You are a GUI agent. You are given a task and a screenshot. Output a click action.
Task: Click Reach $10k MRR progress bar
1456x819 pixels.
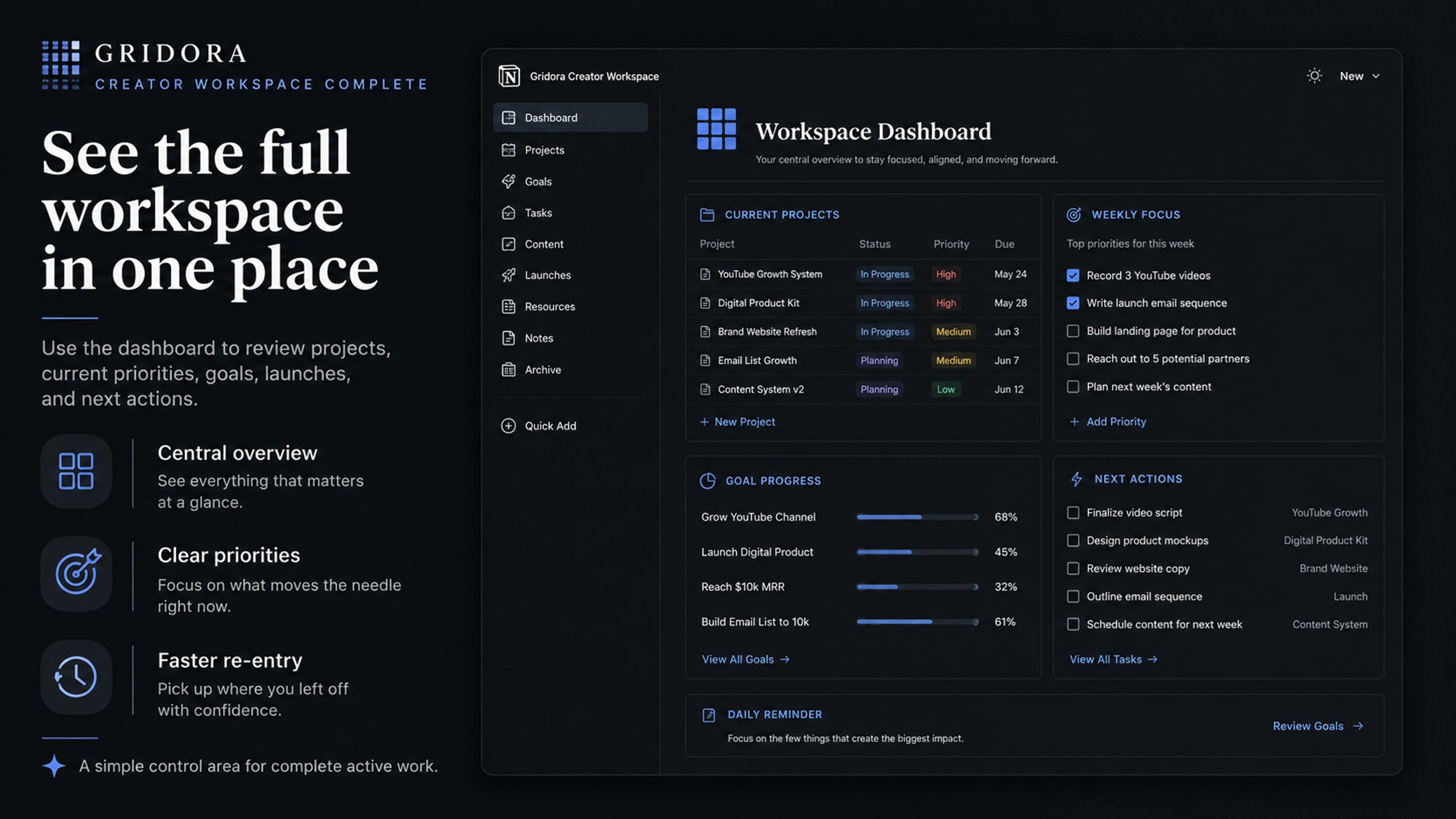click(917, 587)
